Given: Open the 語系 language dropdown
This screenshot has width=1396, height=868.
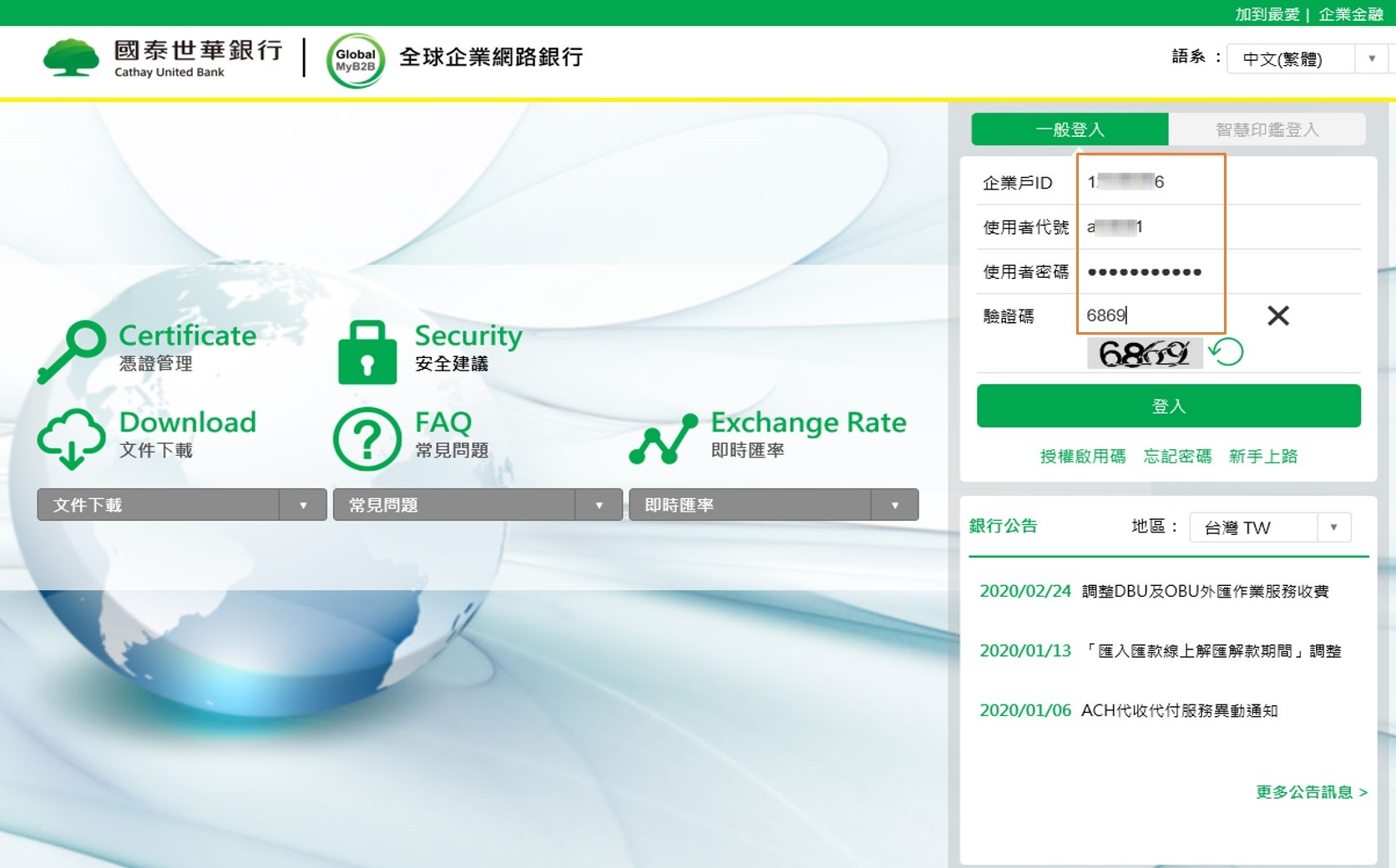Looking at the screenshot, I should (x=1307, y=58).
